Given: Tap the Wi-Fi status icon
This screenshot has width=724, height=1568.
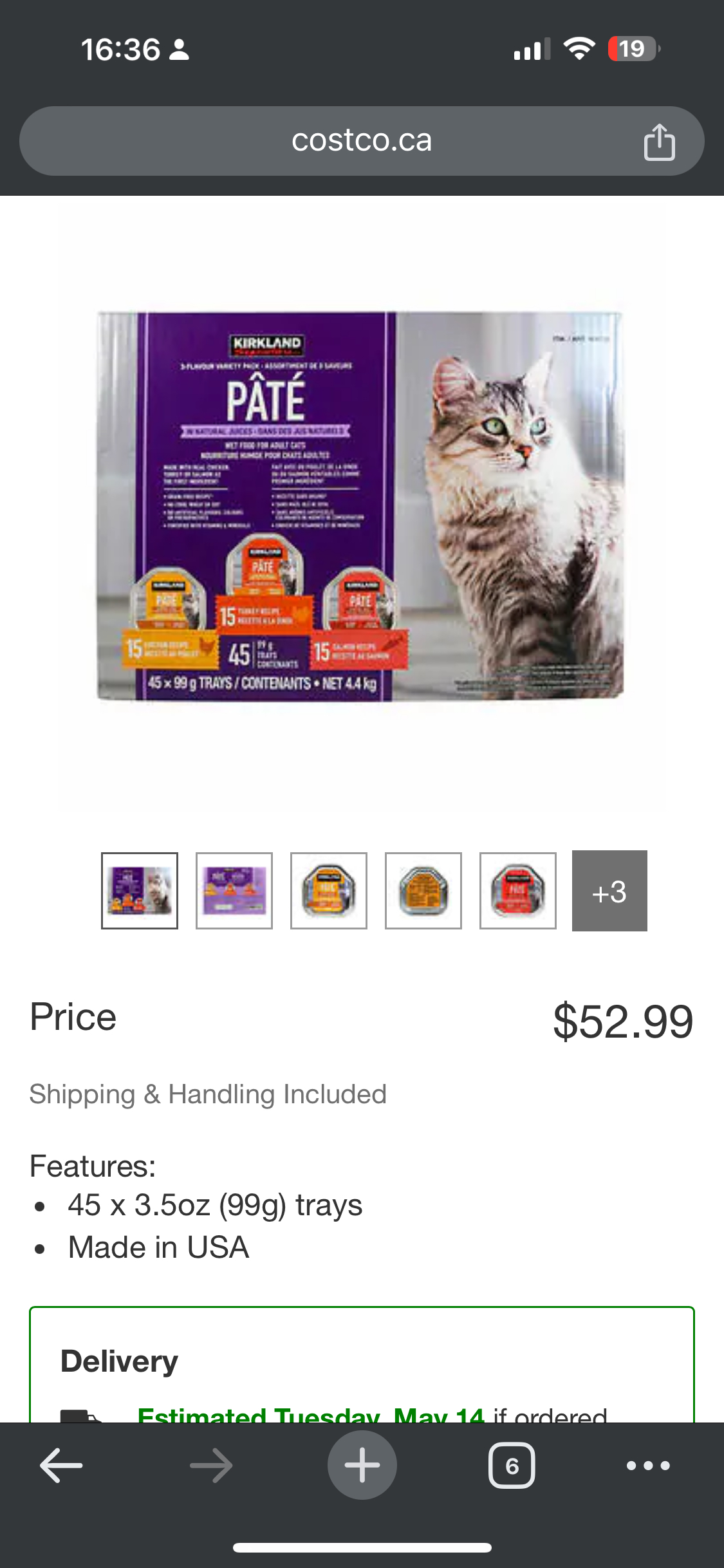Looking at the screenshot, I should coord(579,48).
